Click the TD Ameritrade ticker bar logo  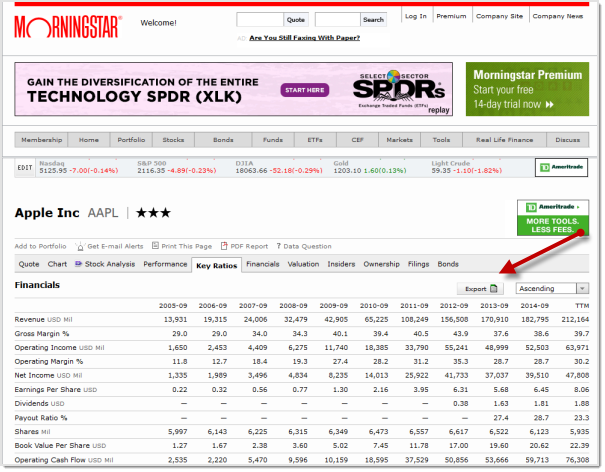click(561, 167)
